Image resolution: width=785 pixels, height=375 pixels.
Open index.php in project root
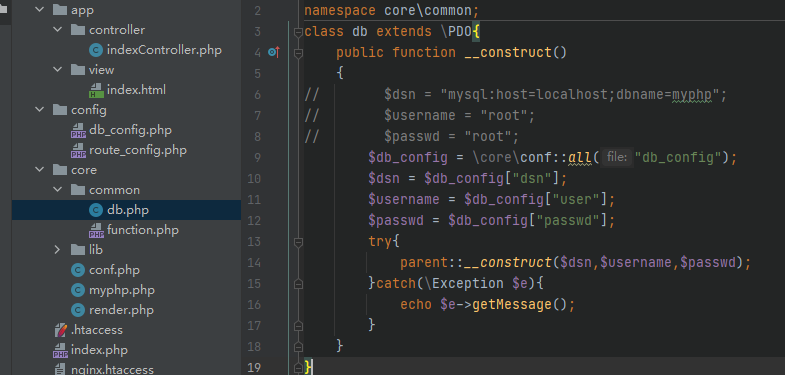99,350
